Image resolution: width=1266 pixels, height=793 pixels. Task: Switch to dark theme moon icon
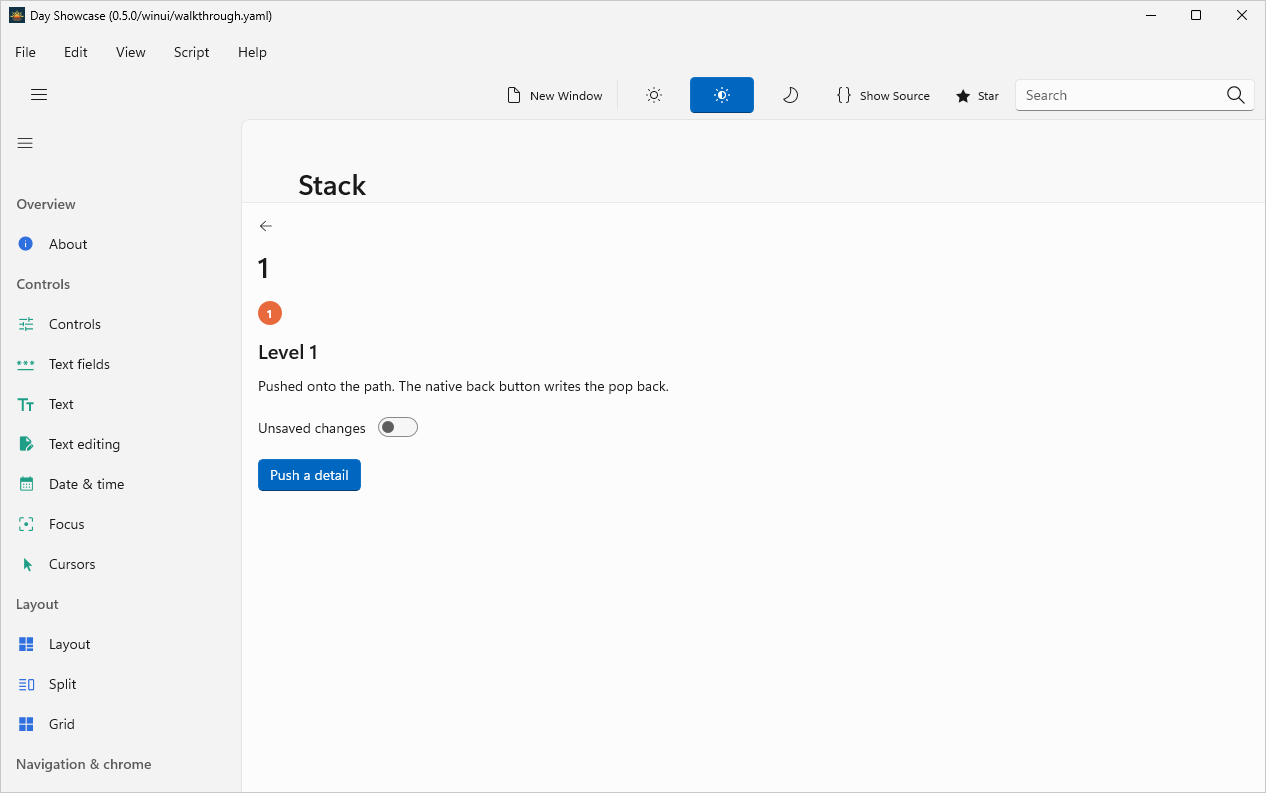[790, 95]
